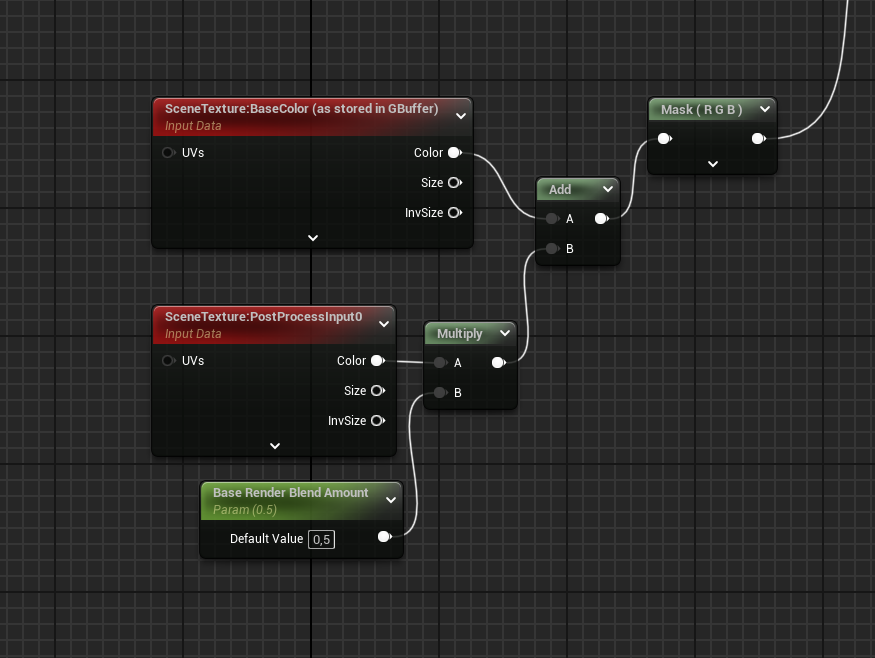Screen dimensions: 875x658
Task: Click the InvSize output pin on SceneTexture:BaseColor
Action: (x=454, y=213)
